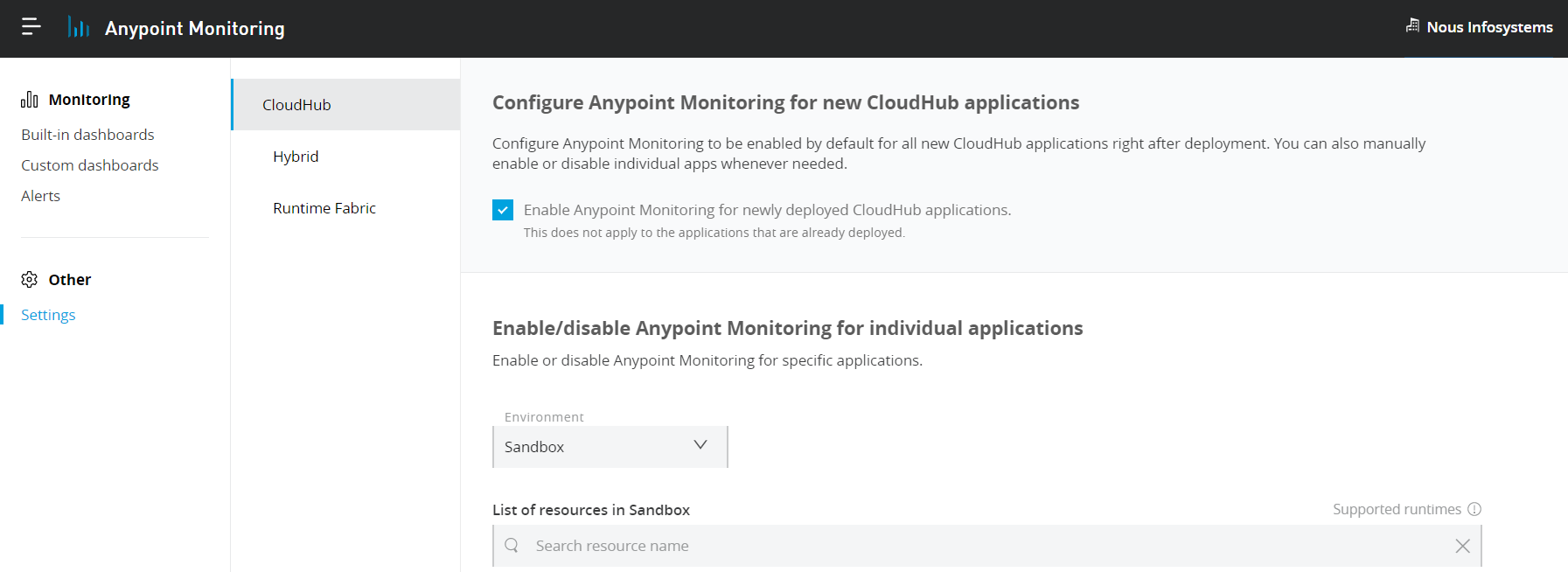Clear the resource search field
Image resolution: width=1568 pixels, height=572 pixels.
pyautogui.click(x=1462, y=546)
